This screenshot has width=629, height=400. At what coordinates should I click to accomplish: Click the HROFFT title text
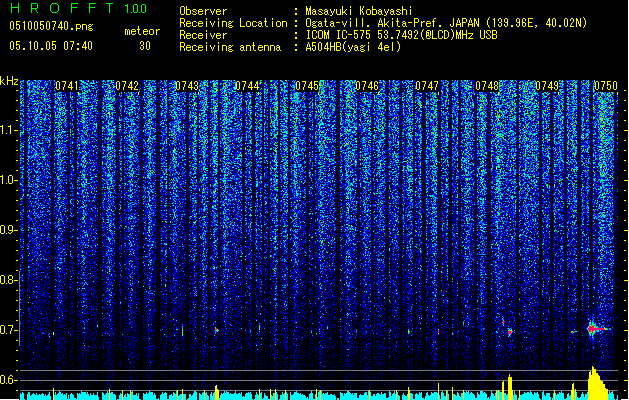[x=62, y=8]
